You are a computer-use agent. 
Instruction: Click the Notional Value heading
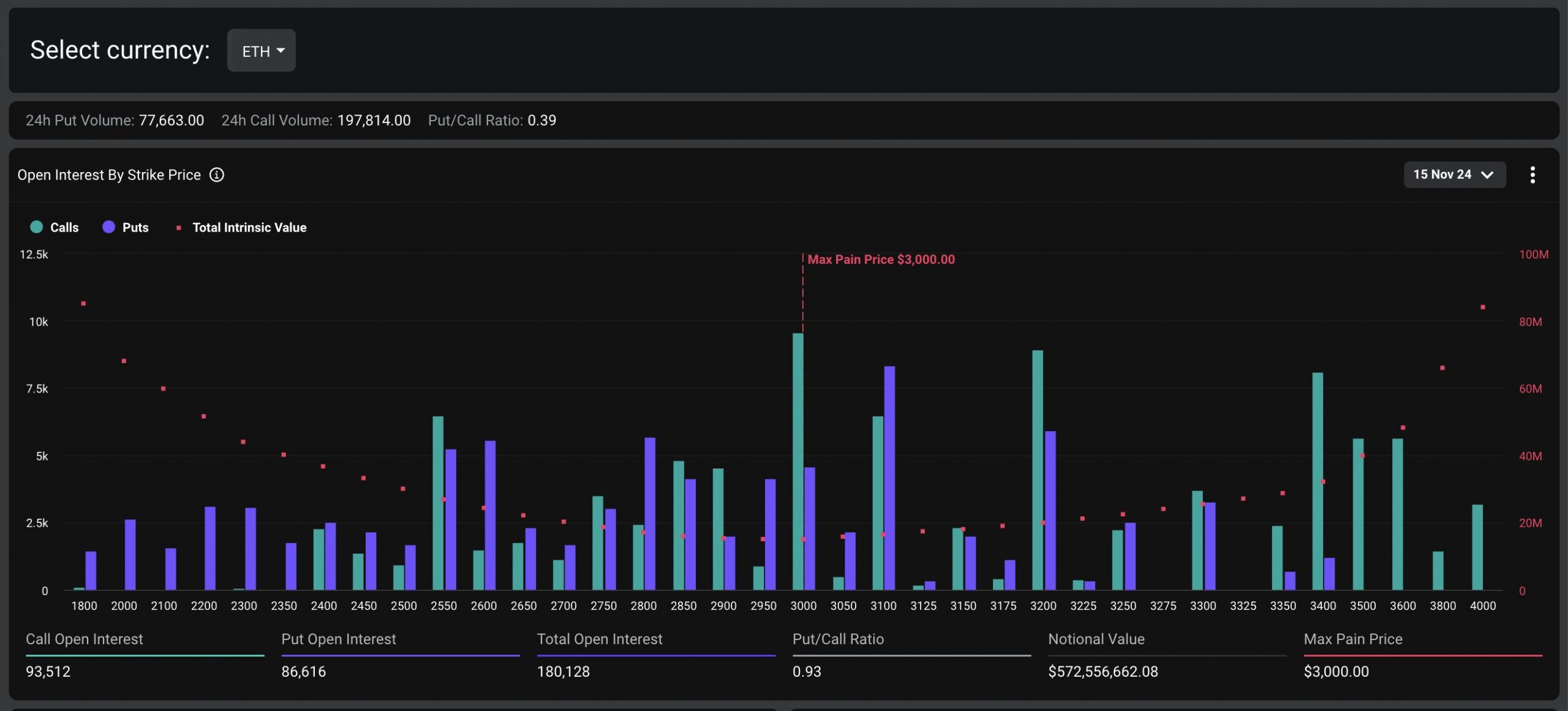coord(1096,639)
